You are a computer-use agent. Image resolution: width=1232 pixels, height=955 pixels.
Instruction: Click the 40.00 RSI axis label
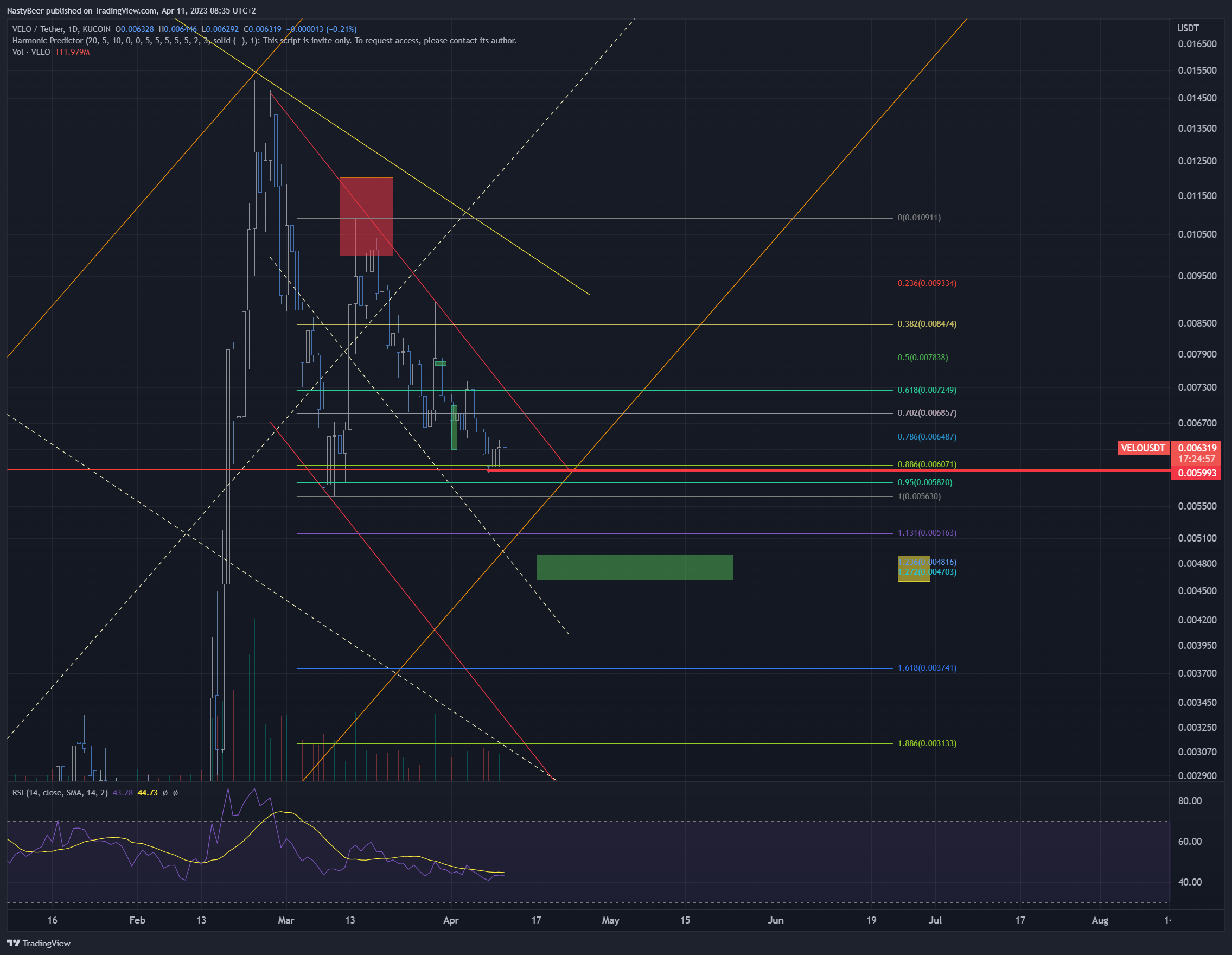tap(1190, 882)
